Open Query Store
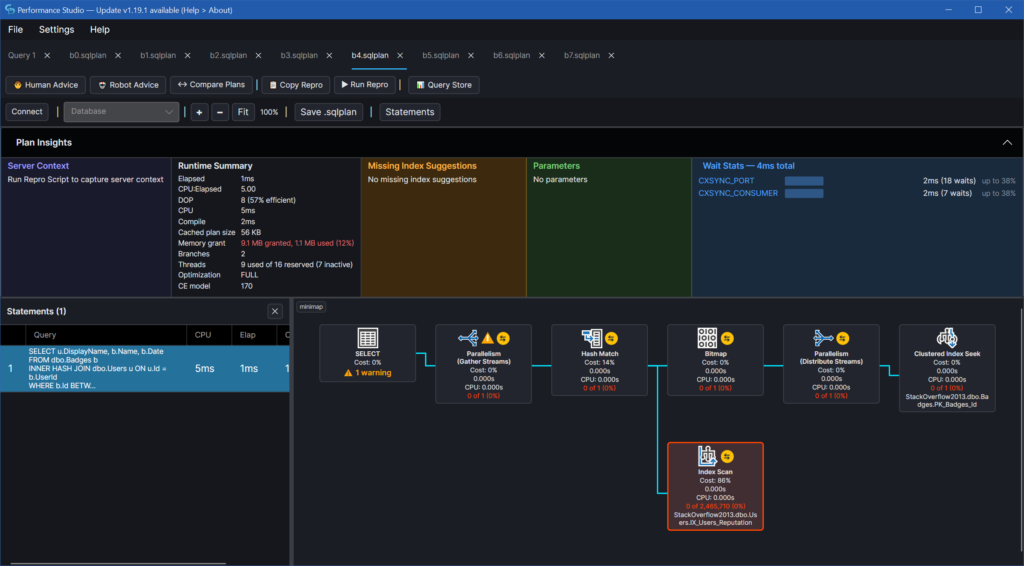Image resolution: width=1024 pixels, height=566 pixels. point(444,85)
